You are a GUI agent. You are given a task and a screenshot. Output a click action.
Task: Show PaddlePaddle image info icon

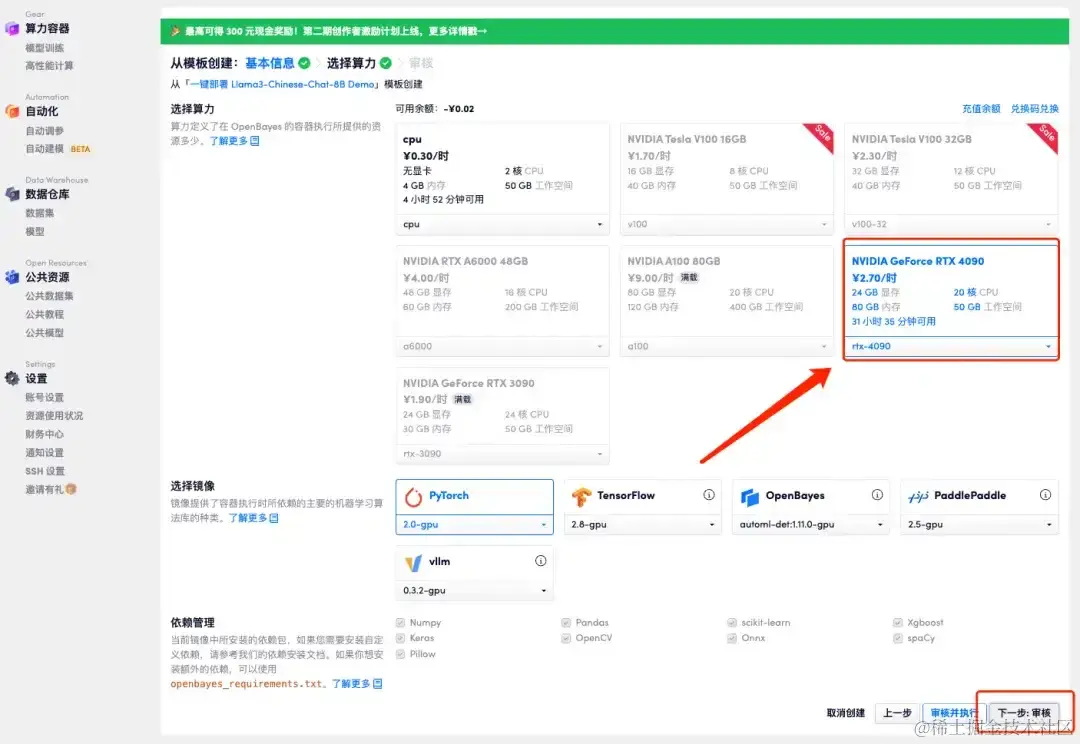click(x=1045, y=495)
